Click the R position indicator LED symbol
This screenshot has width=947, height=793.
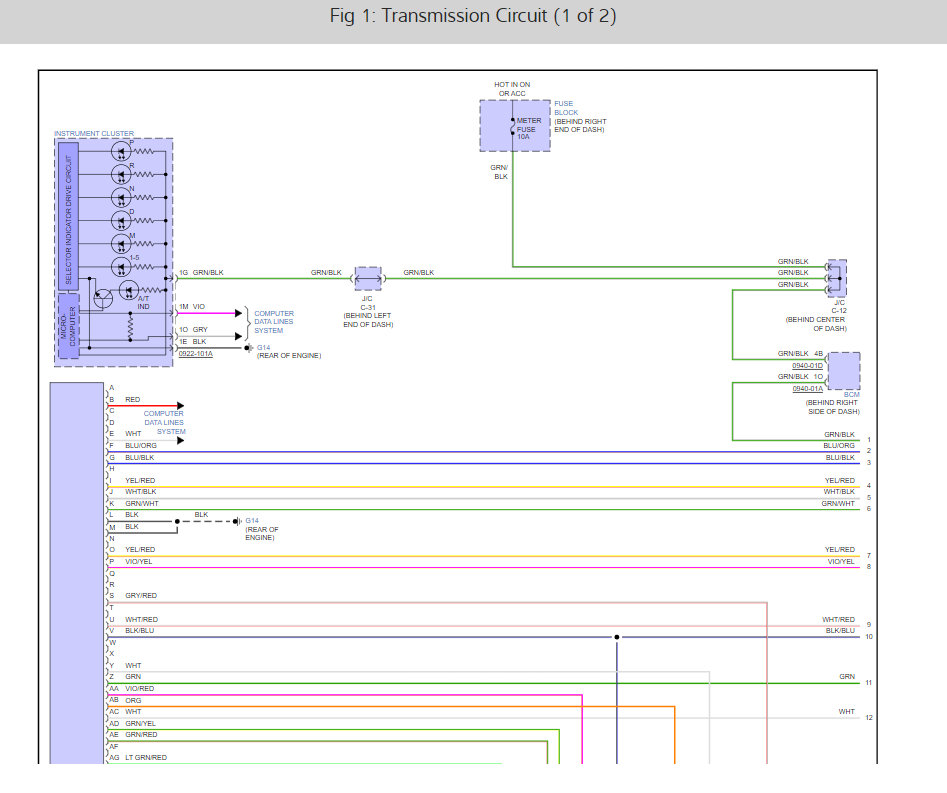pos(119,174)
